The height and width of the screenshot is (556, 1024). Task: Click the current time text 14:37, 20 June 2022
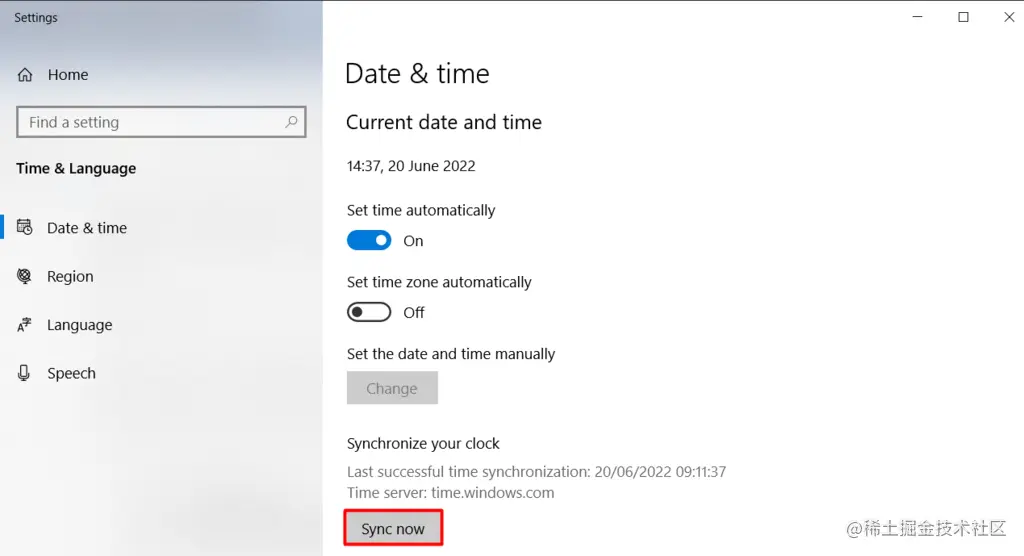411,166
